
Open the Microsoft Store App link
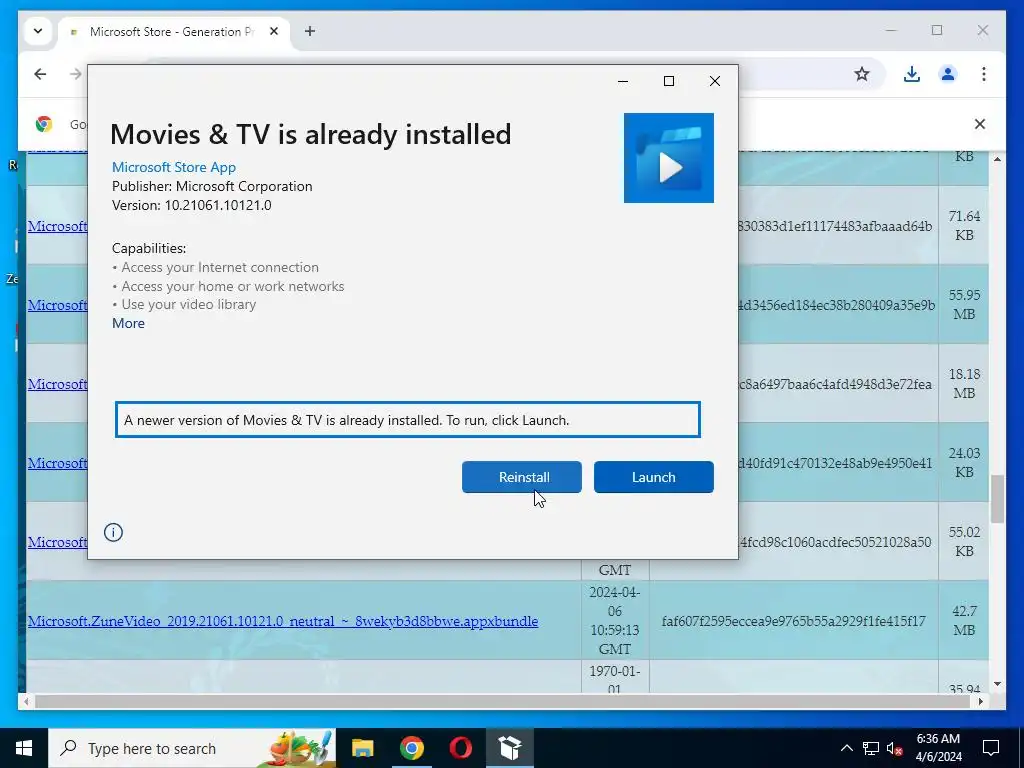pyautogui.click(x=174, y=167)
